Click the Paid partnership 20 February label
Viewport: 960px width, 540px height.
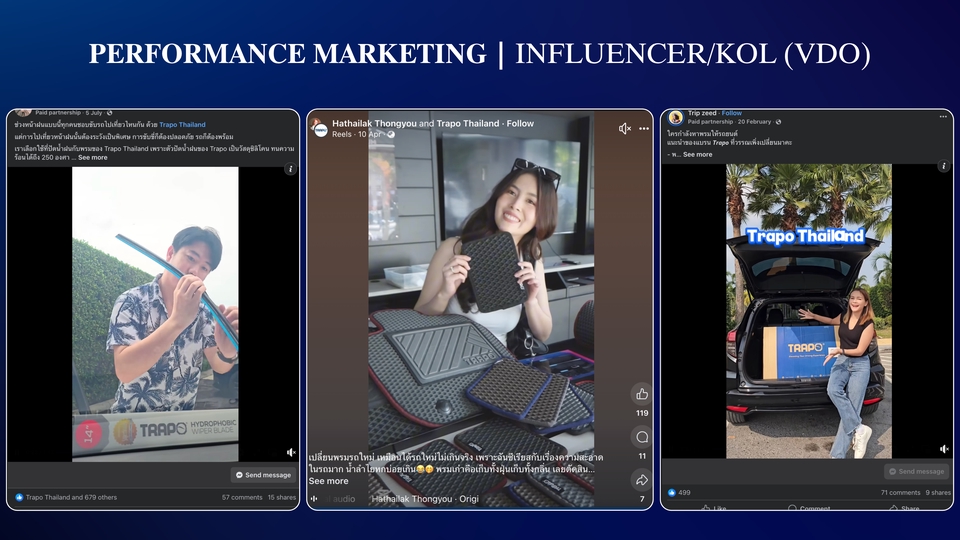tap(729, 122)
